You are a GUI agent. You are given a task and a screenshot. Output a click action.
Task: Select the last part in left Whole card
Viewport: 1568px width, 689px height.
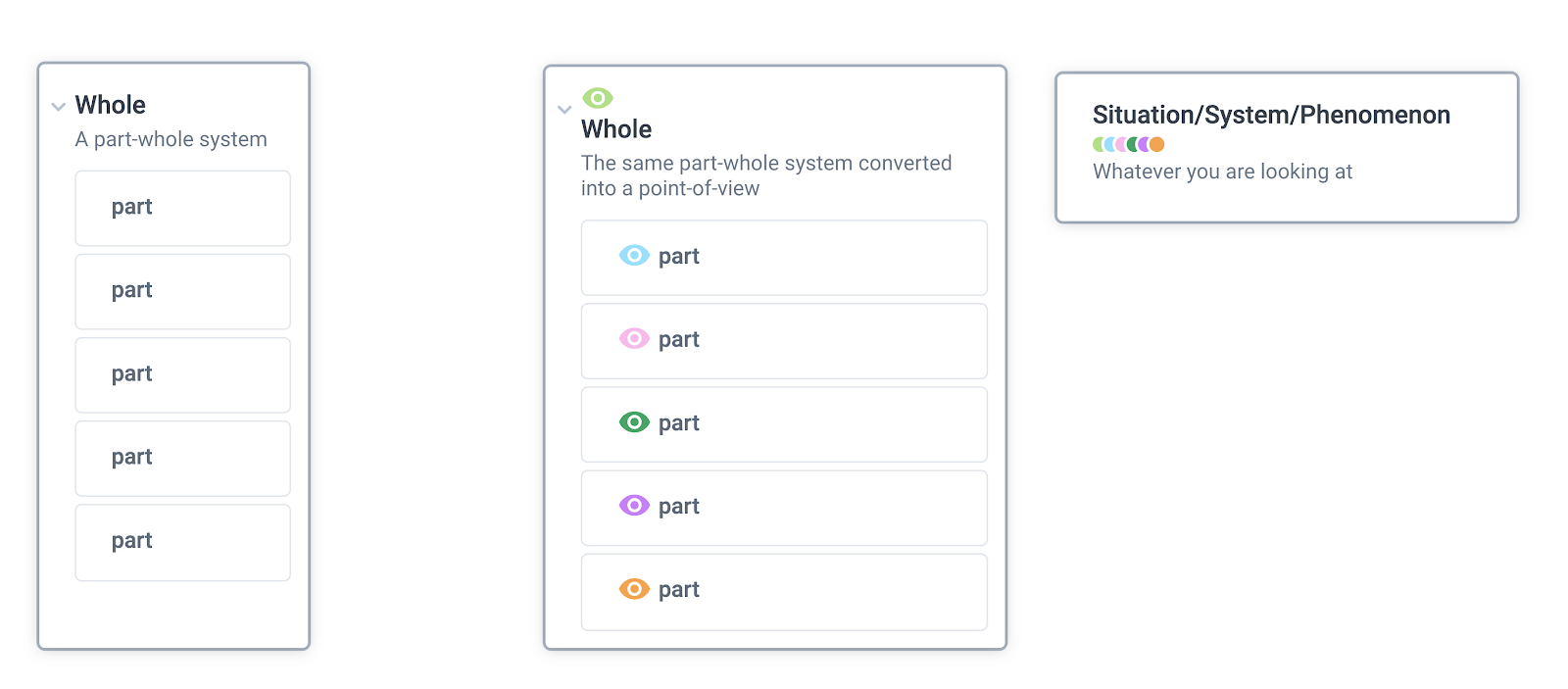(182, 542)
